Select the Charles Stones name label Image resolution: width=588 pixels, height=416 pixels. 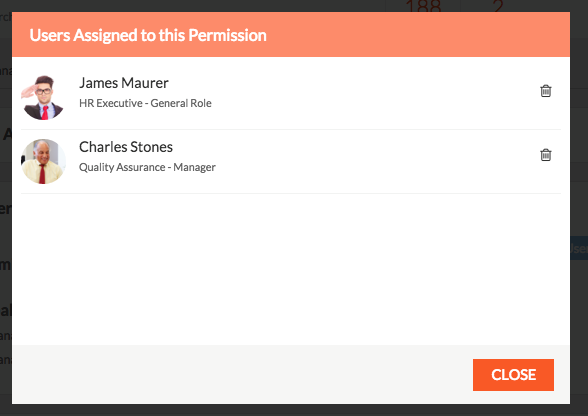pos(126,147)
